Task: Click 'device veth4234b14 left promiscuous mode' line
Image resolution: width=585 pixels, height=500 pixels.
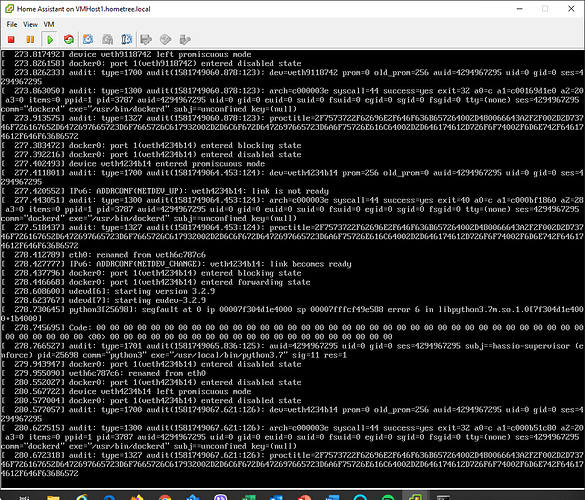Action: 126,391
